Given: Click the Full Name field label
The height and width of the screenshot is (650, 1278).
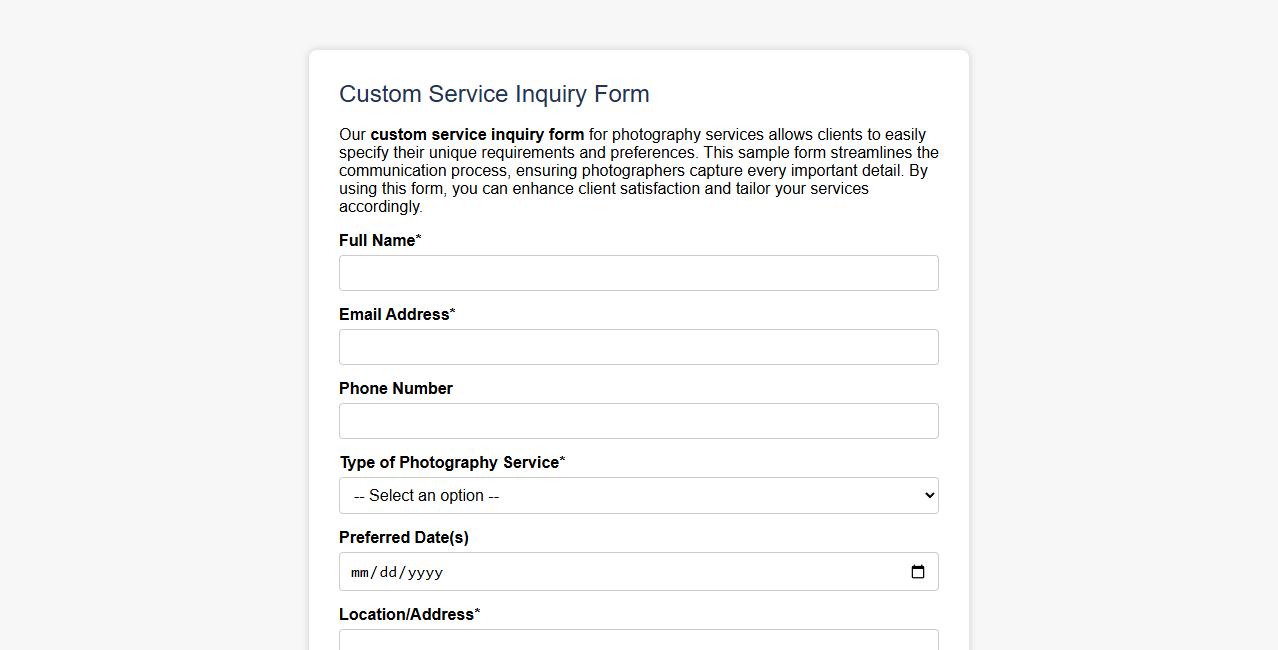Looking at the screenshot, I should tap(377, 240).
